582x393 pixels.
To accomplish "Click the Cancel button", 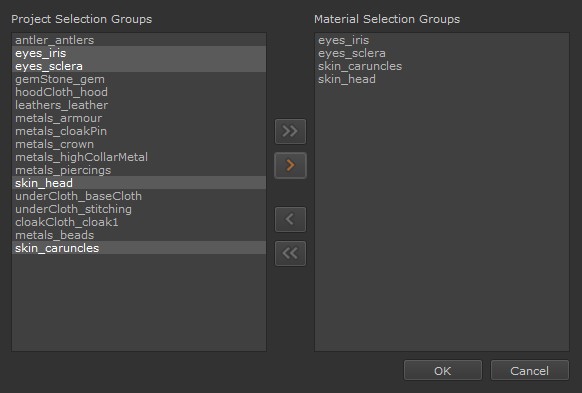I will click(x=530, y=370).
